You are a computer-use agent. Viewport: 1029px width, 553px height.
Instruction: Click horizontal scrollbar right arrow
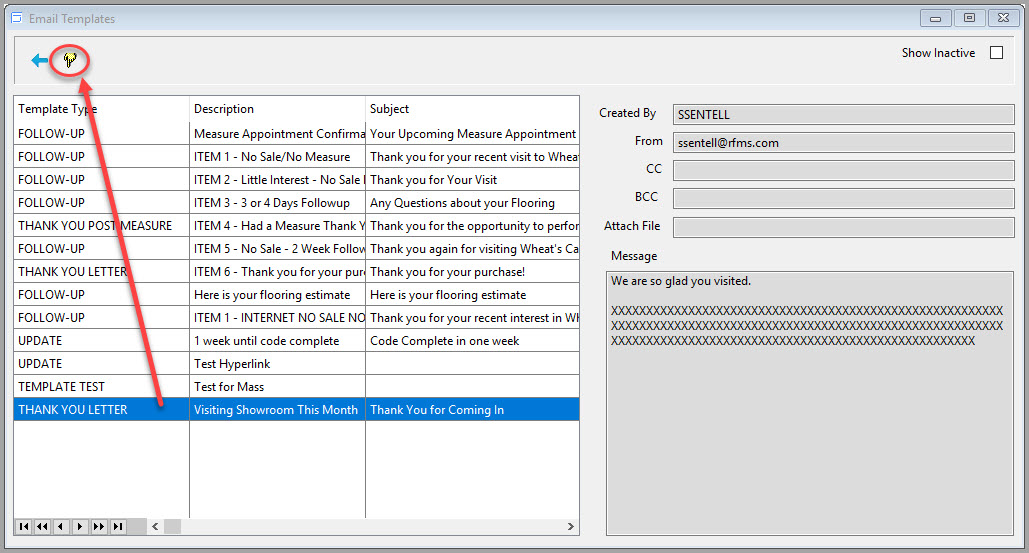570,526
